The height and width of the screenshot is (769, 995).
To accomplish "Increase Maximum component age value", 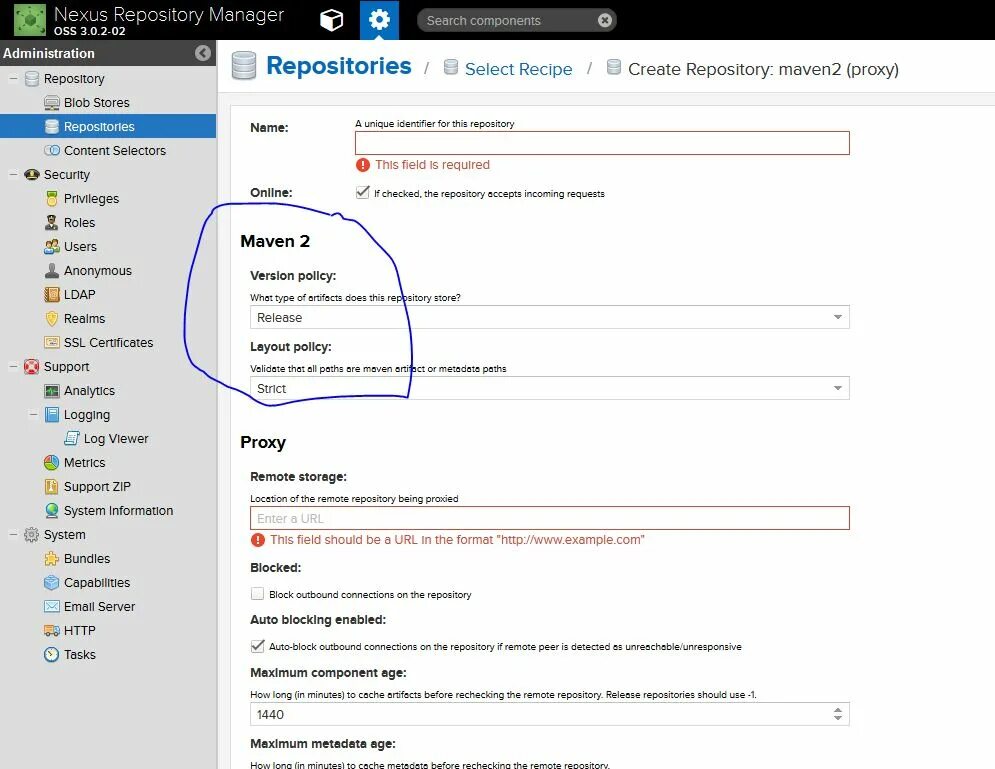I will (x=838, y=711).
